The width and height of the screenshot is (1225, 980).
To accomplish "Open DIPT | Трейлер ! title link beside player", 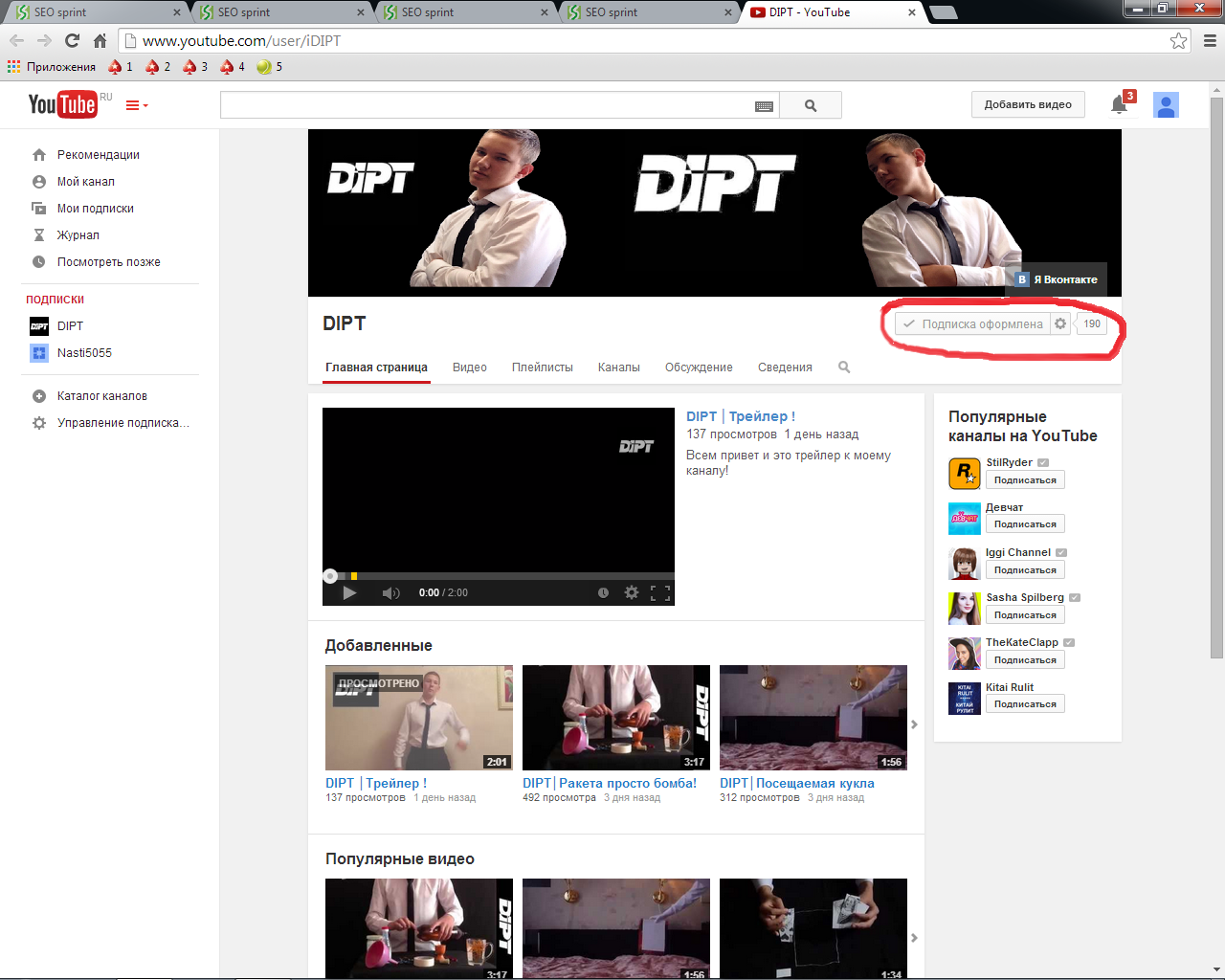I will point(741,416).
